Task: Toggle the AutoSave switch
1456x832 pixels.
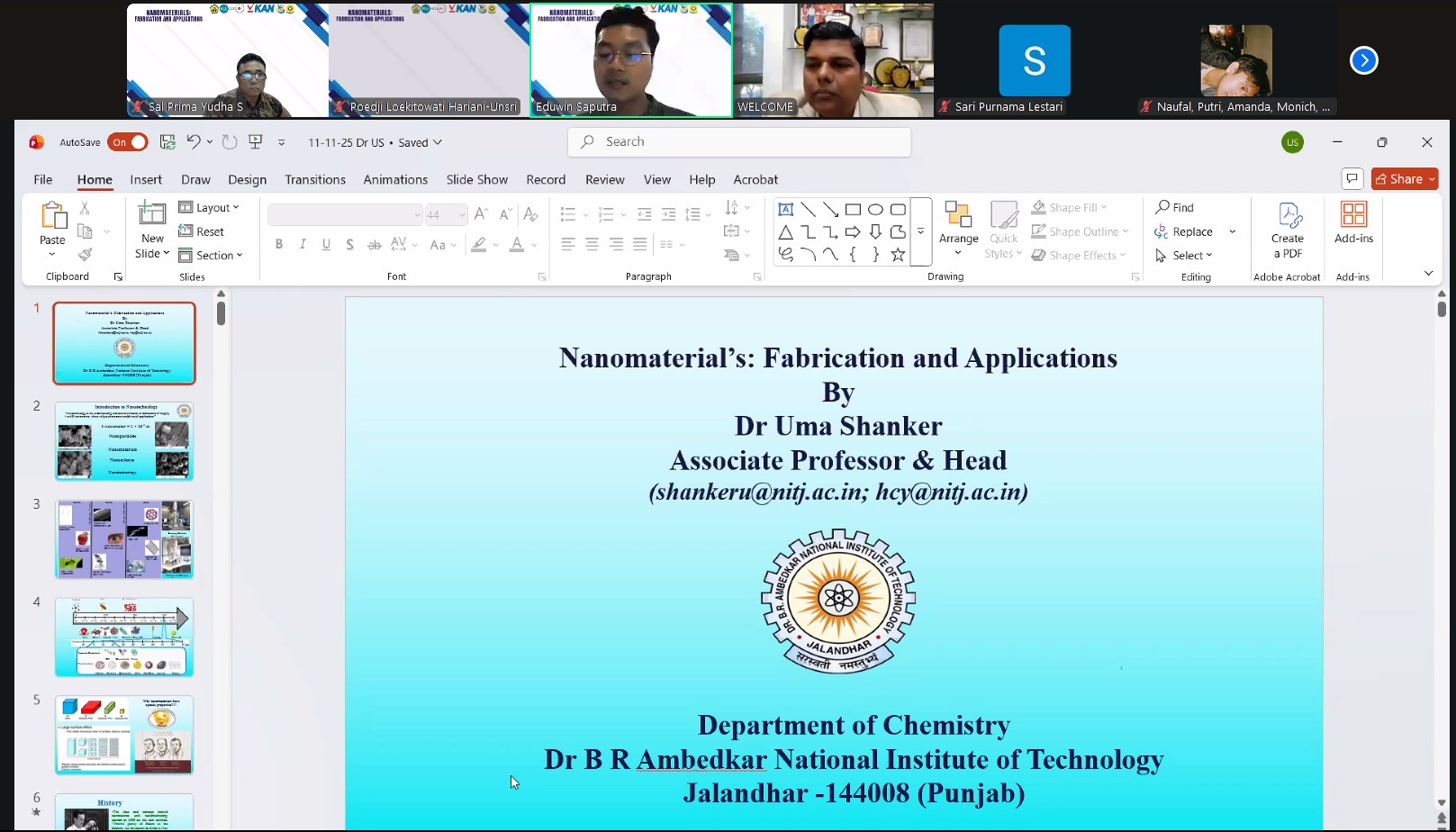Action: pos(128,142)
